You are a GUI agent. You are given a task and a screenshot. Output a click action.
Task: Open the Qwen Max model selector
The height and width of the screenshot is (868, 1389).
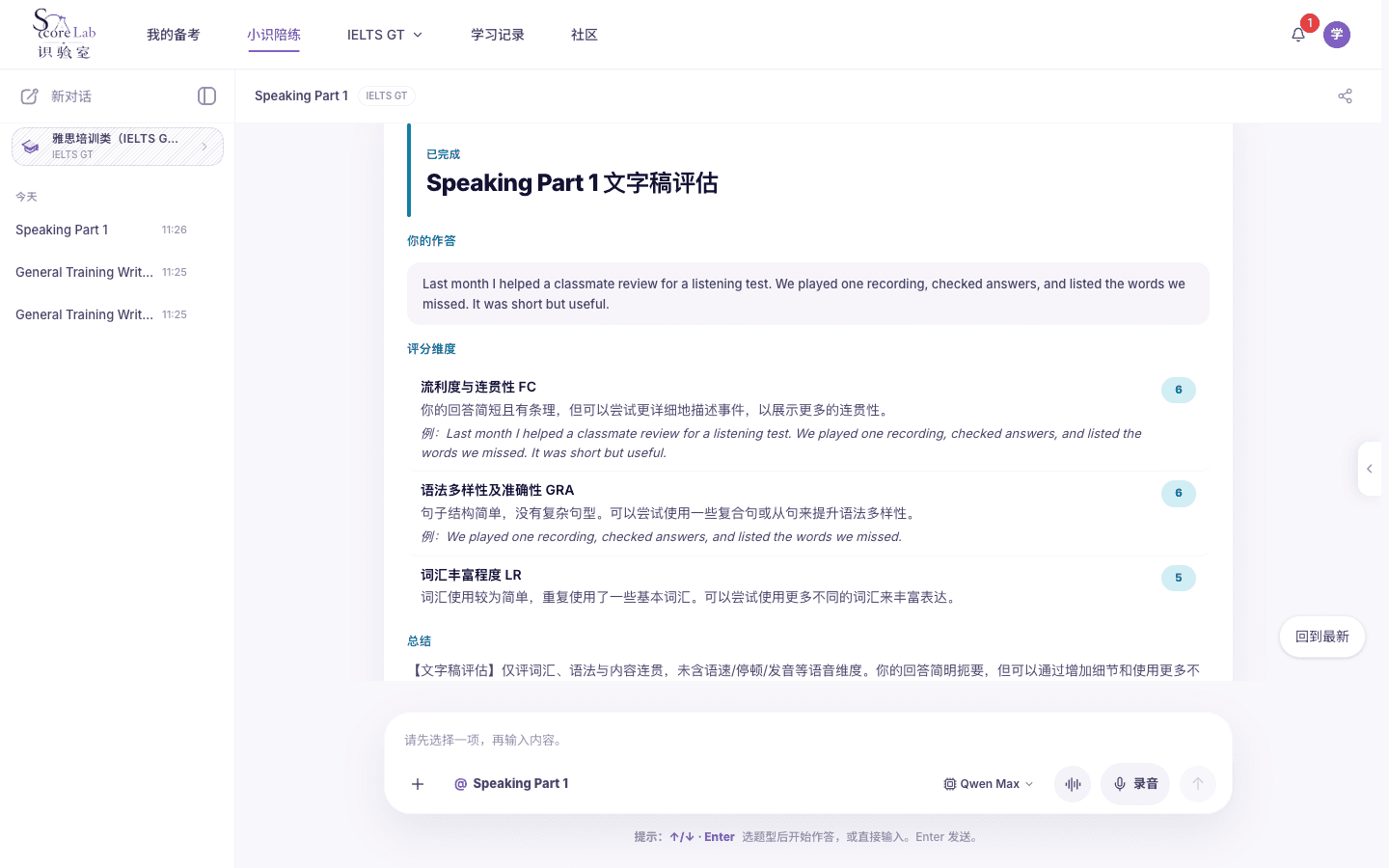click(x=989, y=784)
